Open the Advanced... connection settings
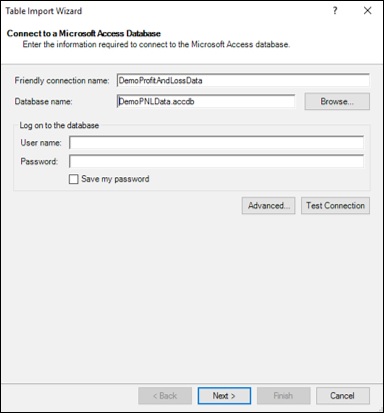This screenshot has width=384, height=413. coord(269,206)
